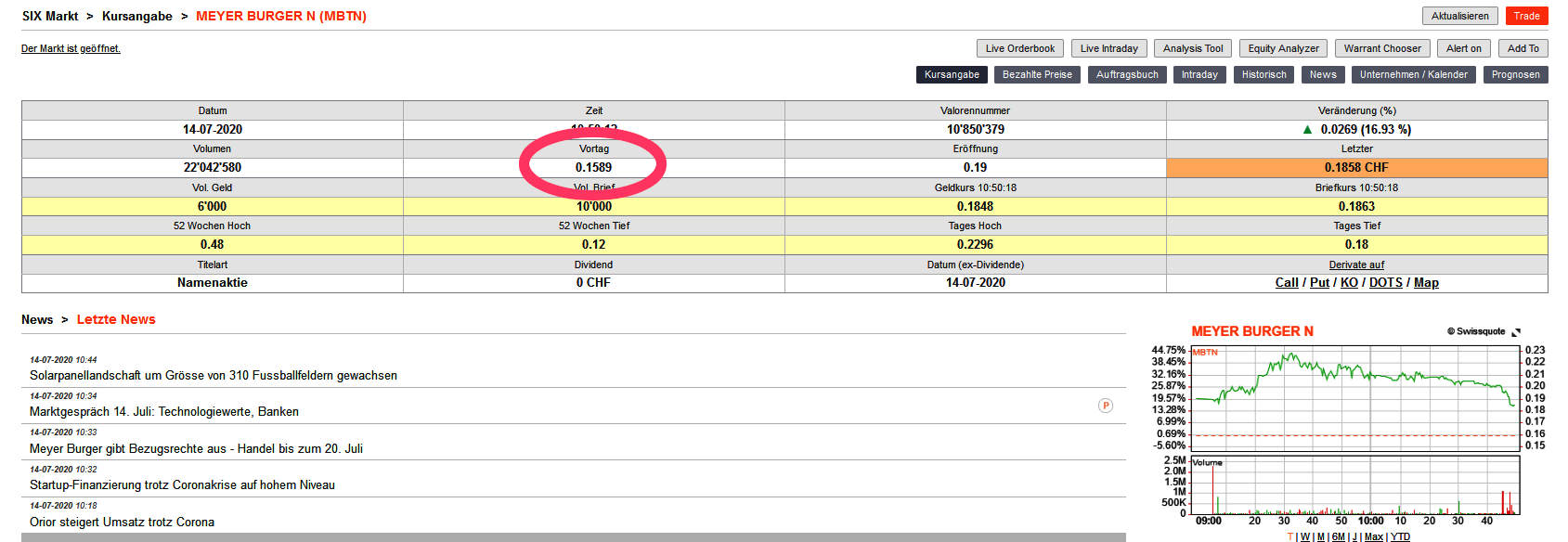This screenshot has height=542, width=1568.
Task: Open the Derivate auf link
Action: click(x=1356, y=265)
